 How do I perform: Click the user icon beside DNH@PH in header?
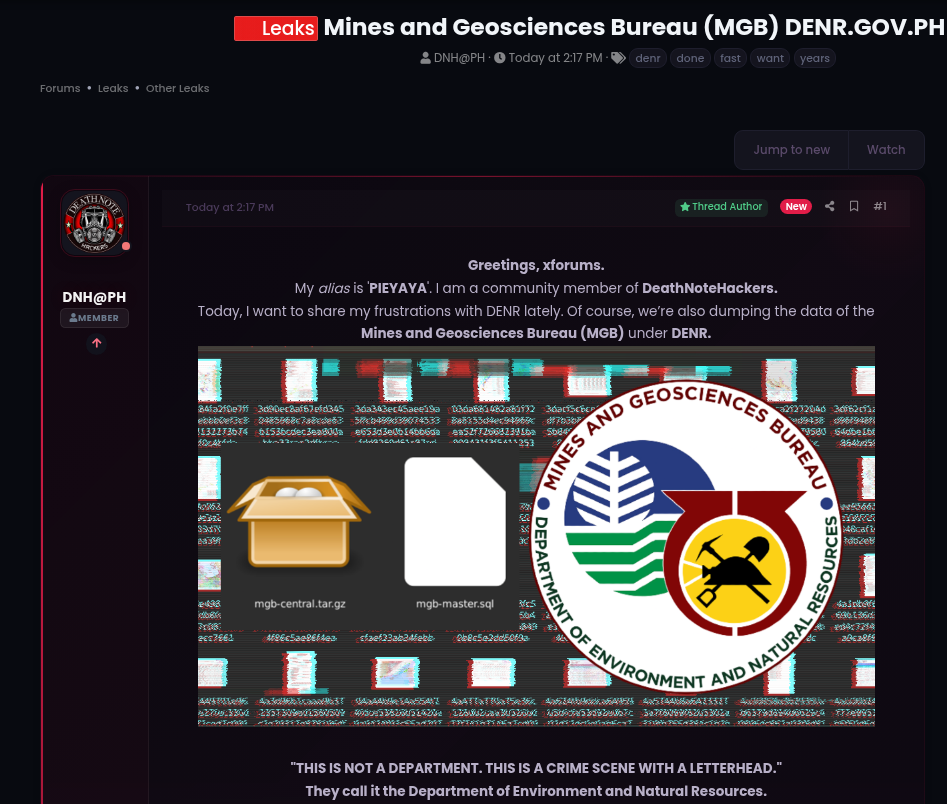[425, 58]
